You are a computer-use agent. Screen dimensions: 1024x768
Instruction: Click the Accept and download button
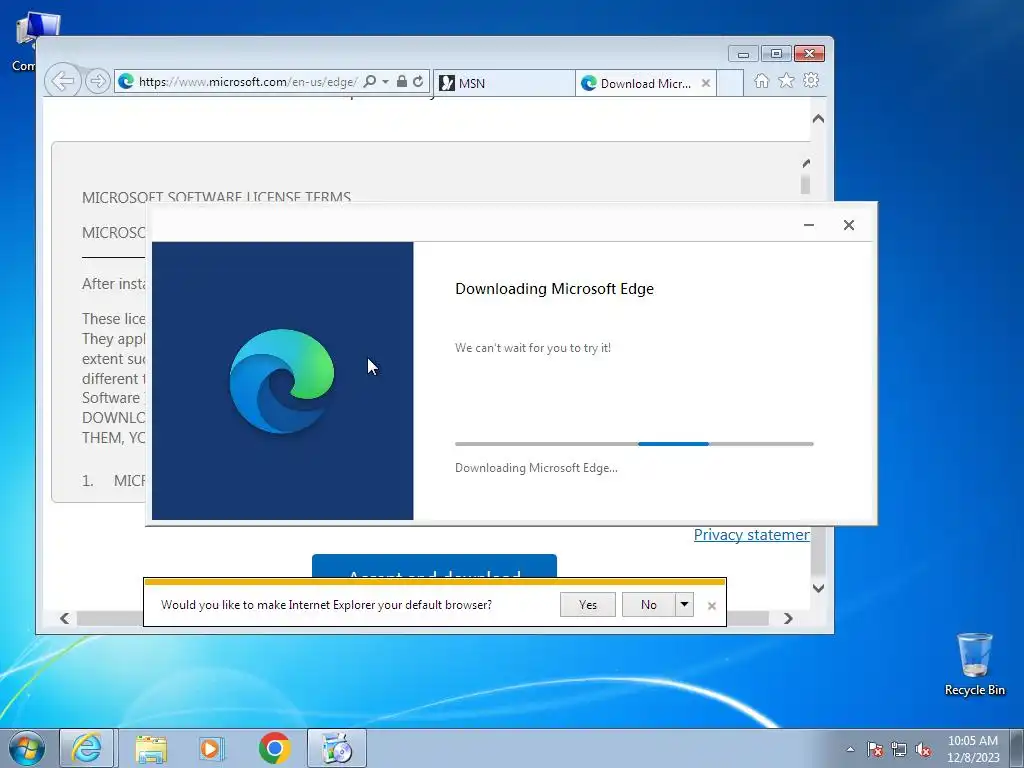pos(434,566)
